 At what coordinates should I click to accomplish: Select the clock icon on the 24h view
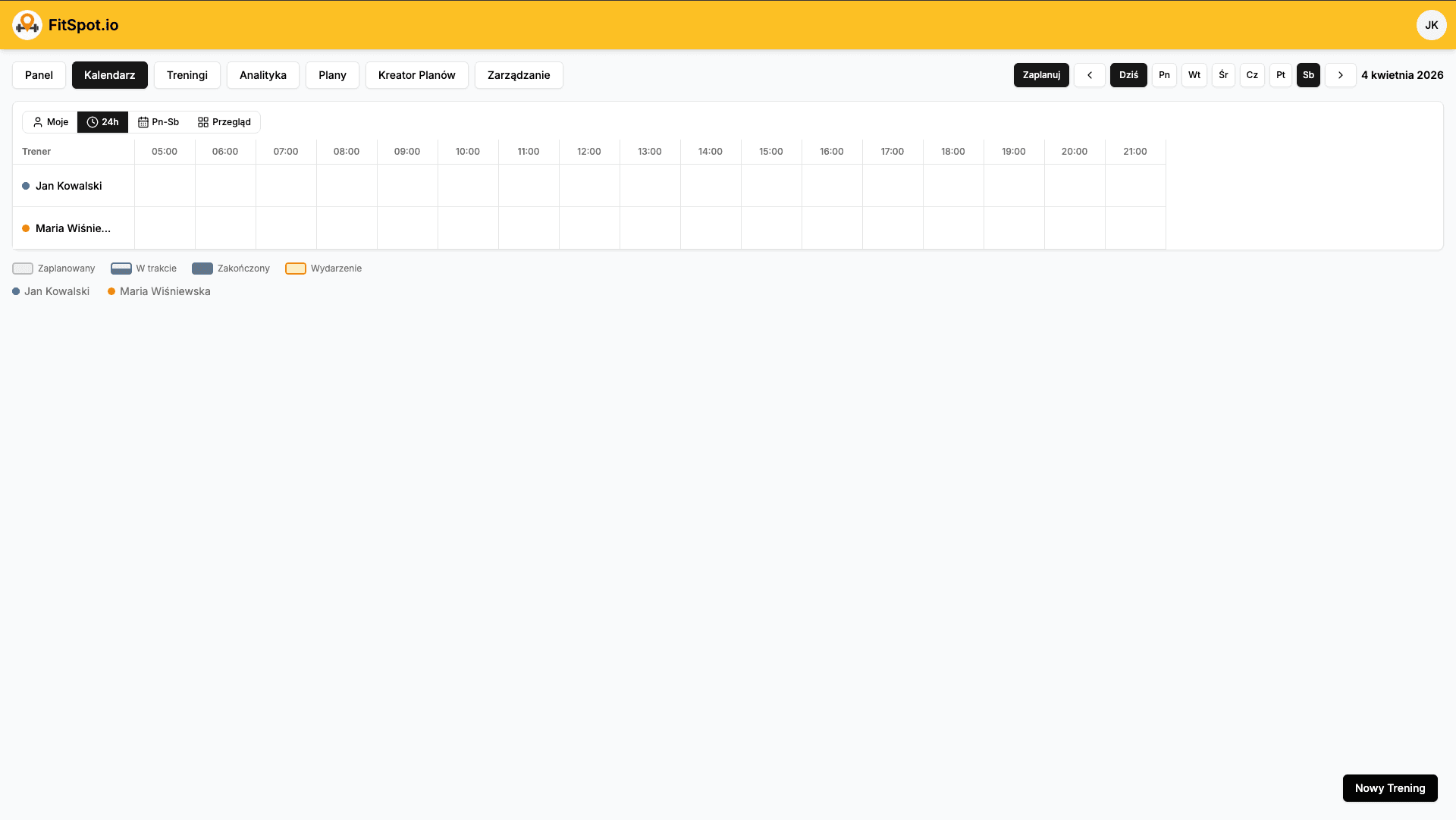click(92, 121)
